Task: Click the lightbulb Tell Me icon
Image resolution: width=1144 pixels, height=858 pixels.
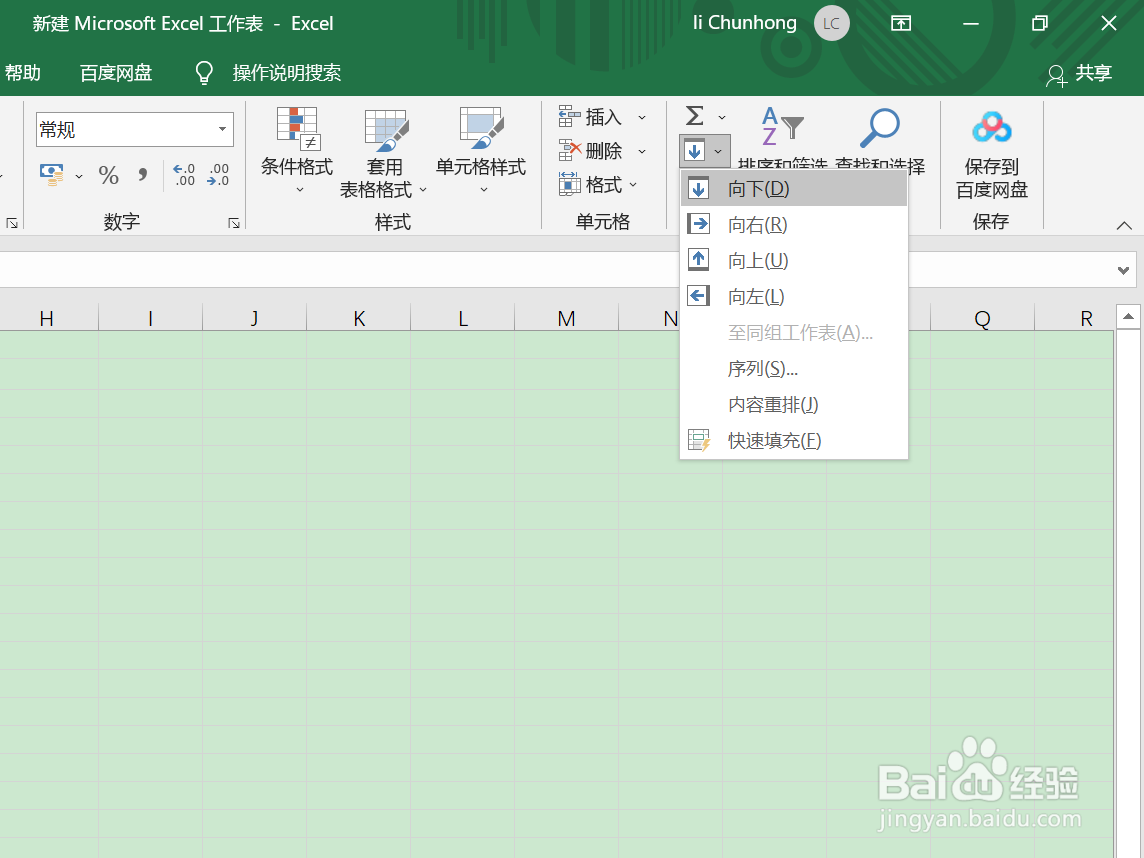Action: click(204, 73)
